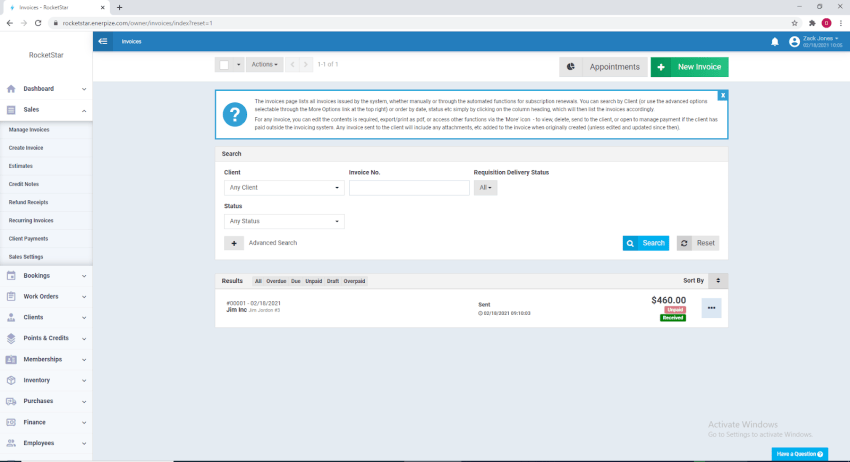The height and width of the screenshot is (462, 850).
Task: Click the Advanced Search plus icon
Action: coord(234,243)
